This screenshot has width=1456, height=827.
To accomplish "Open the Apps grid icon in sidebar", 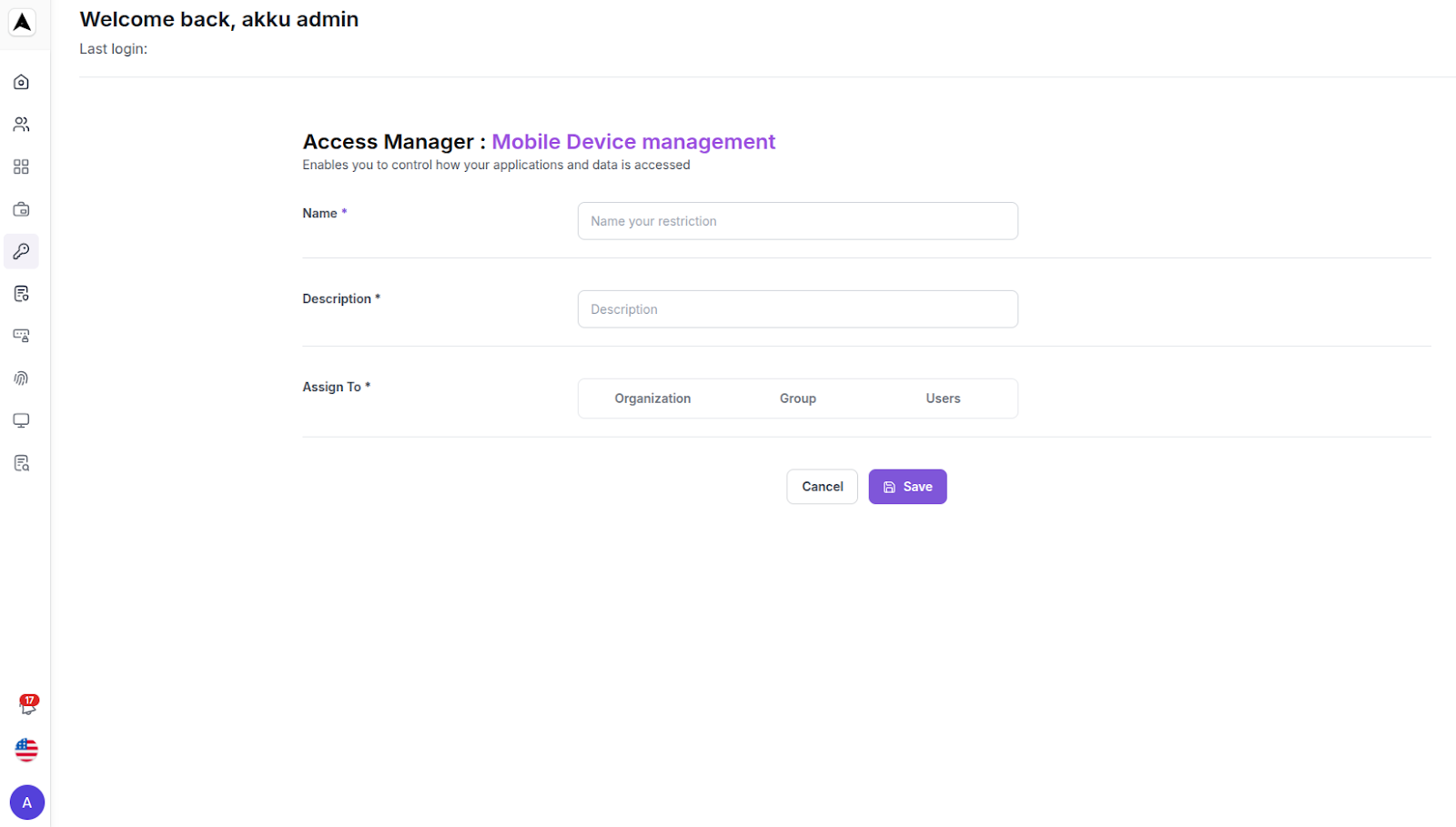I will pyautogui.click(x=20, y=166).
